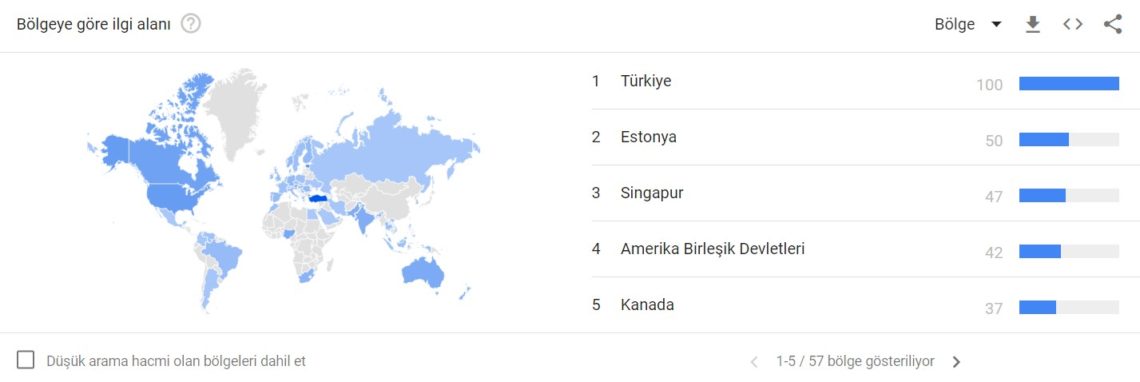This screenshot has width=1140, height=382.
Task: Go to next page of regions
Action: click(x=957, y=362)
